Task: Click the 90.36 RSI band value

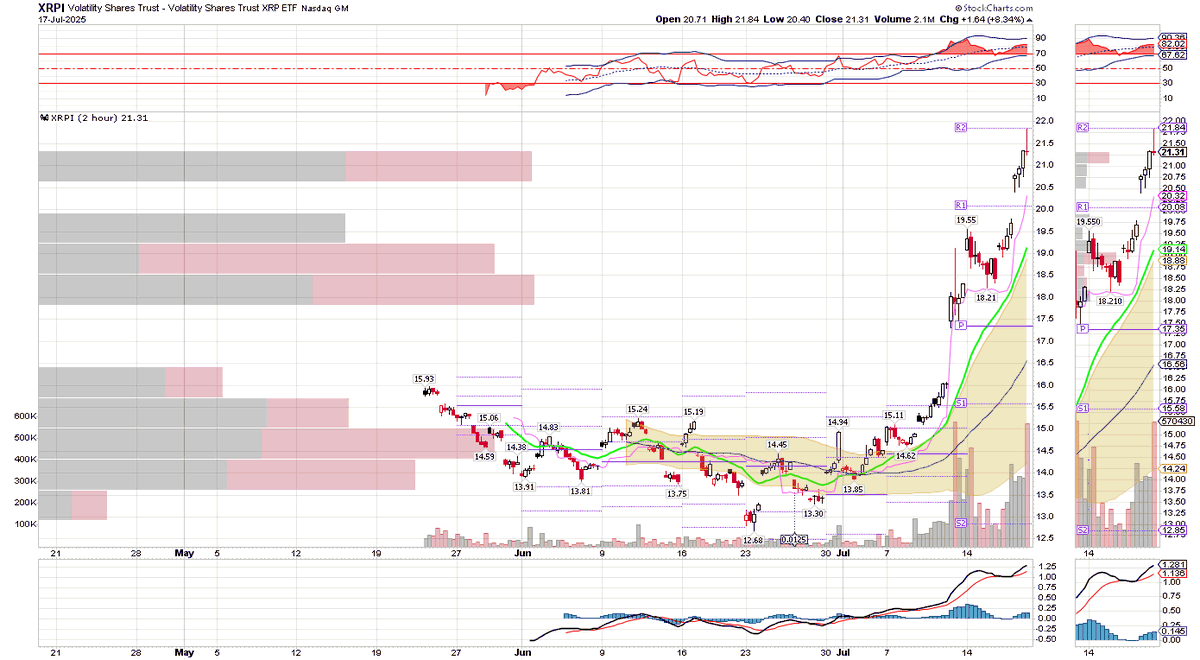Action: [1172, 37]
